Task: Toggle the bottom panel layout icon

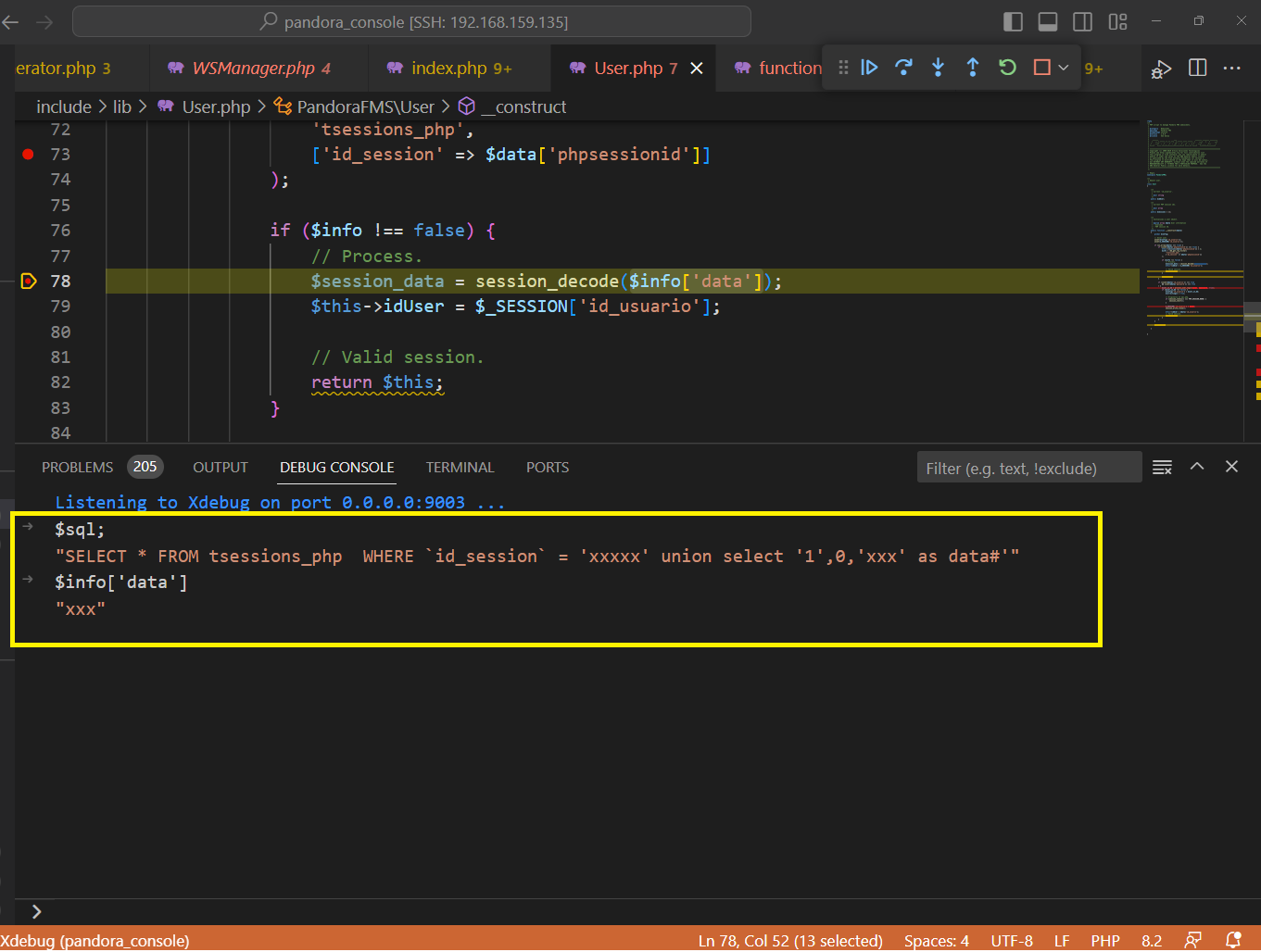Action: pyautogui.click(x=1048, y=21)
